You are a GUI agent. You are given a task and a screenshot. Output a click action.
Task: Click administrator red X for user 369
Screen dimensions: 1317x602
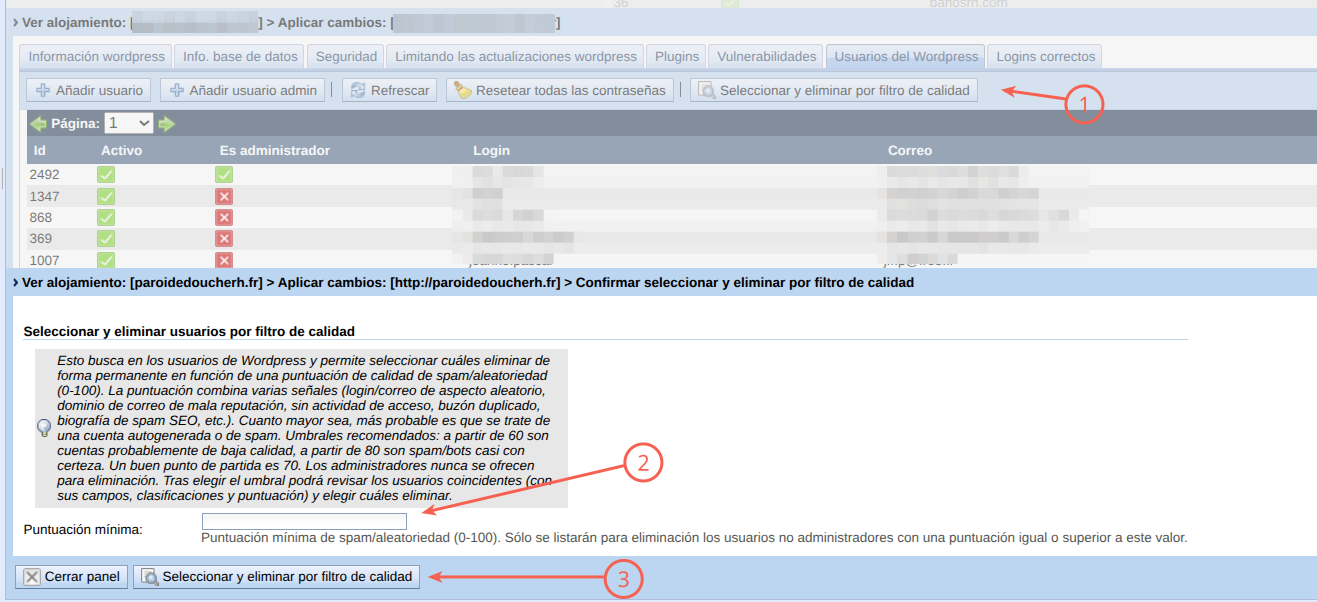(x=224, y=239)
